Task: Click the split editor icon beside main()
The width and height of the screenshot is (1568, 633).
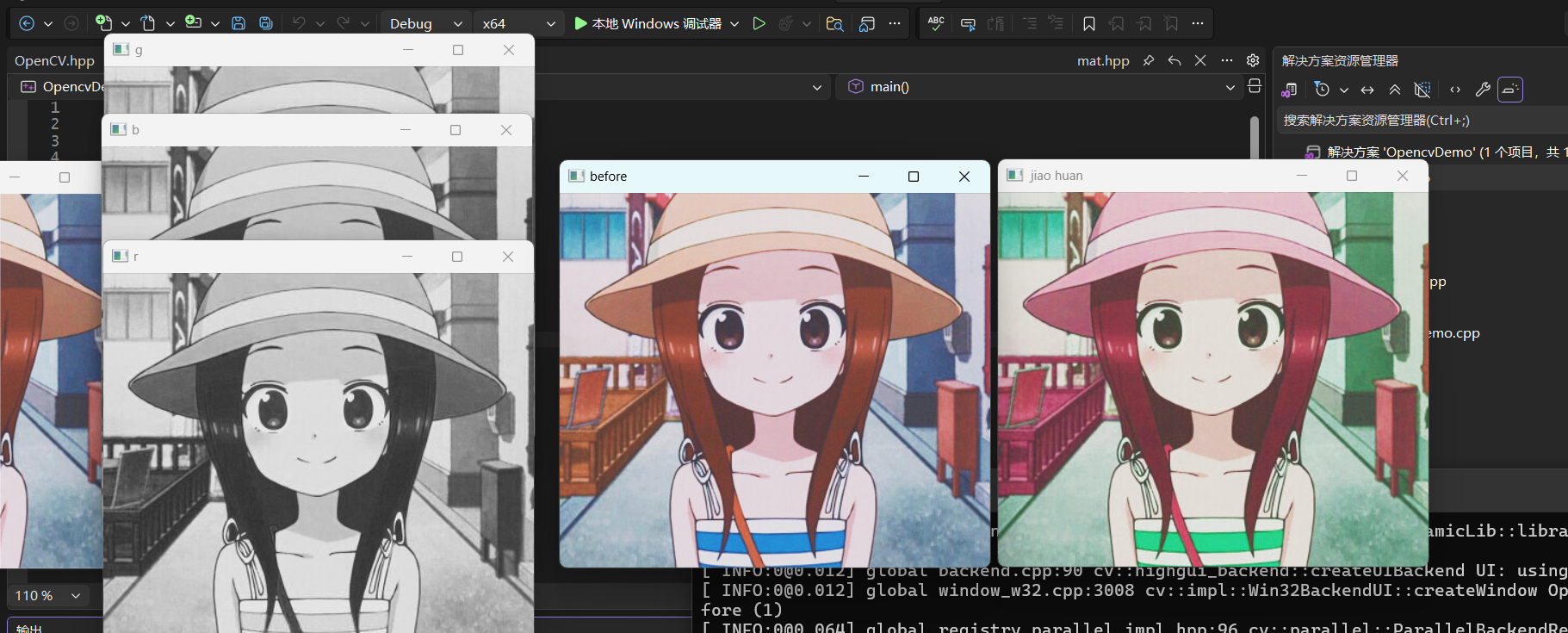Action: pyautogui.click(x=1255, y=86)
